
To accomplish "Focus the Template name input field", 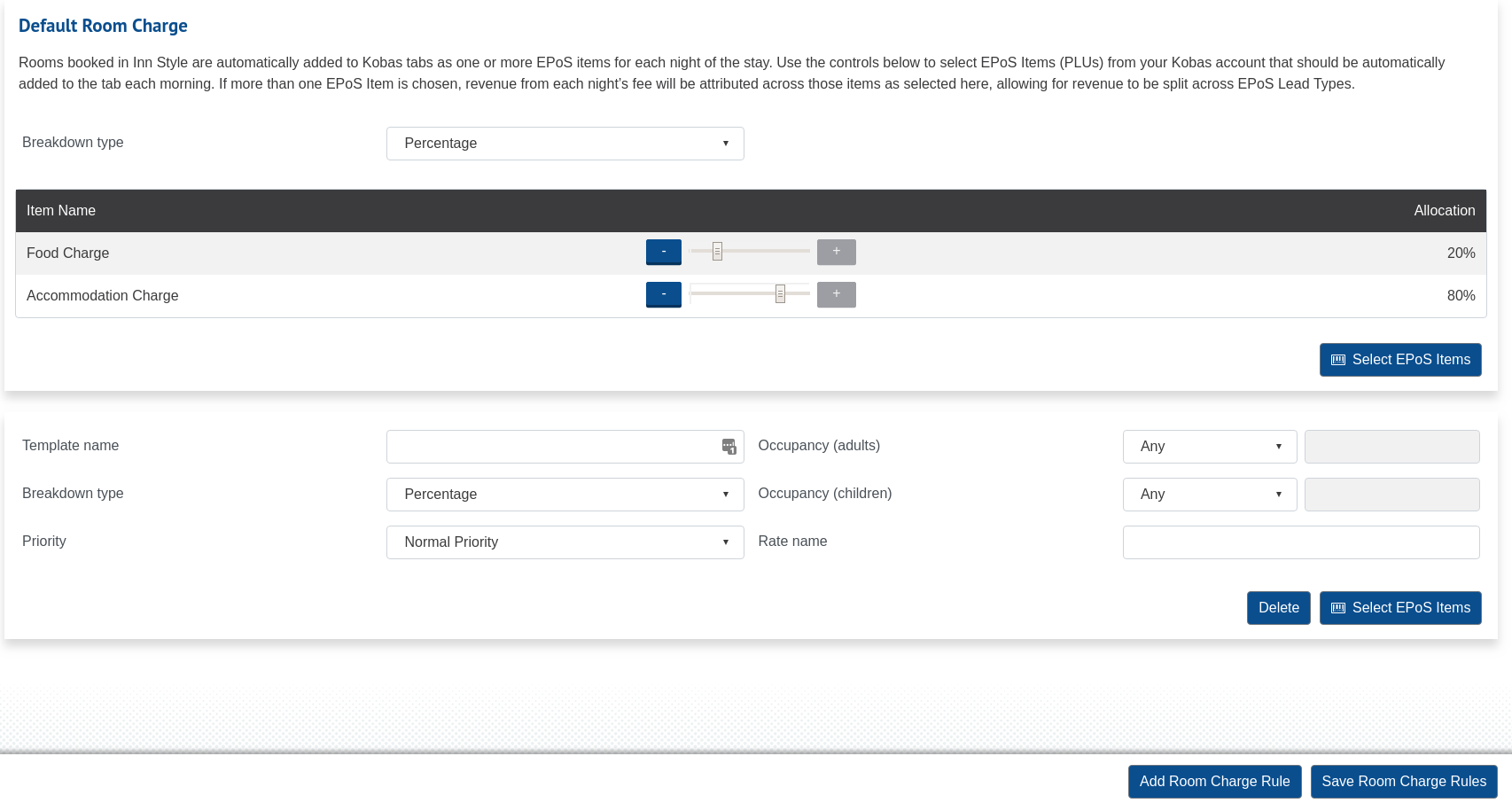I will click(x=549, y=447).
